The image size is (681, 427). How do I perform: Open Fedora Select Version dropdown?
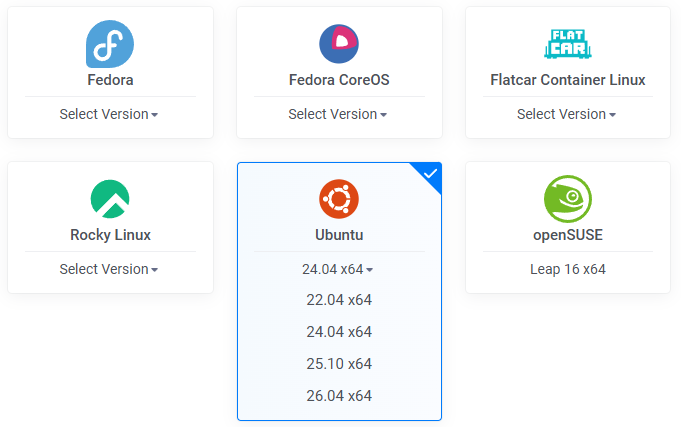click(x=109, y=114)
